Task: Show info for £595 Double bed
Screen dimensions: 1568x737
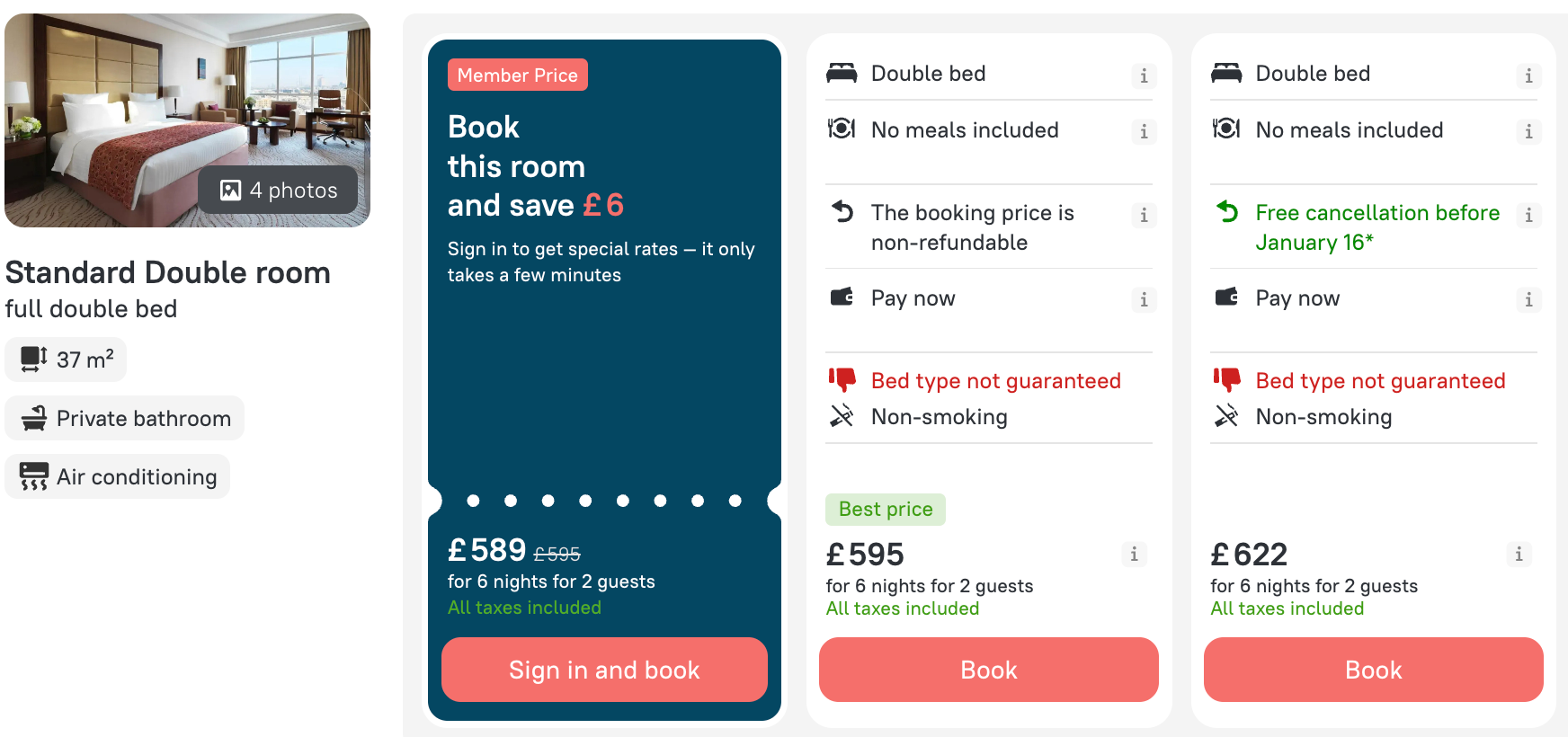Action: pos(1144,75)
